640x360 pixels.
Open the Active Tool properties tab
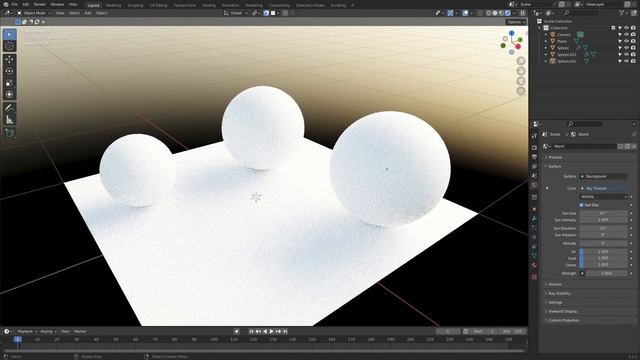[534, 136]
